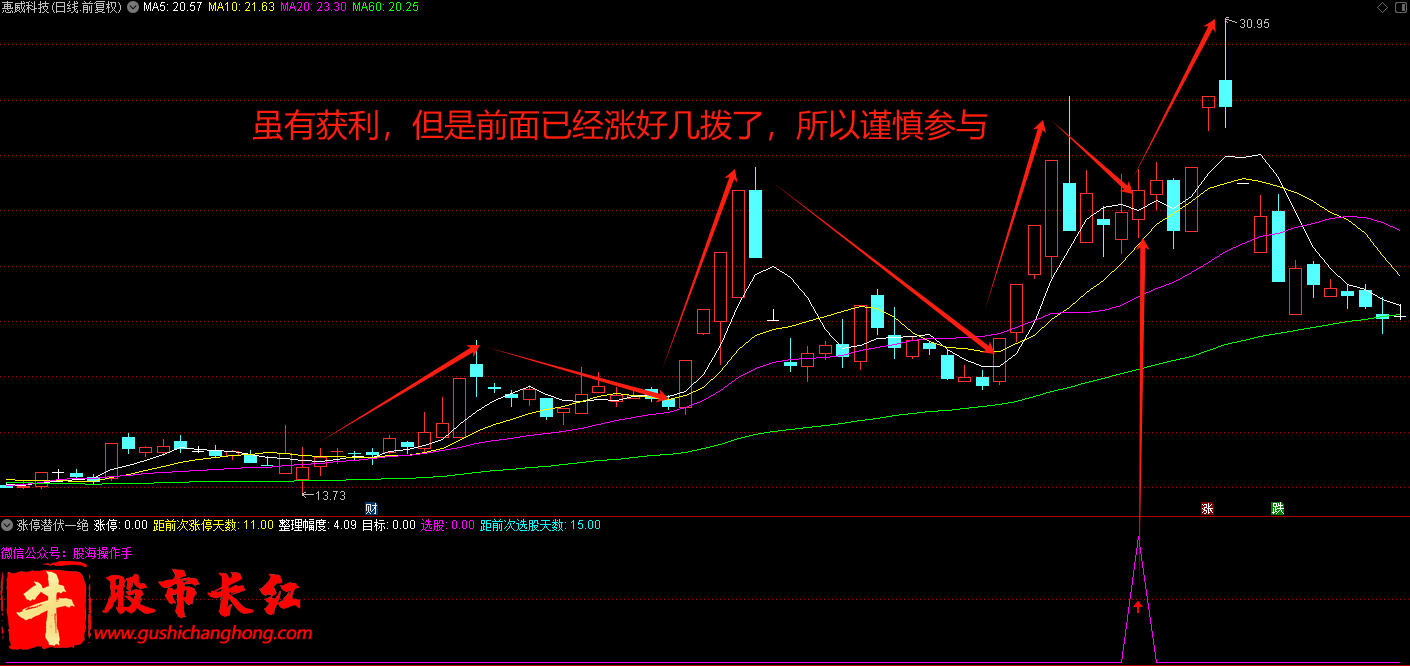Open the 涨 marker on the time axis
The height and width of the screenshot is (666, 1410).
(x=1207, y=509)
